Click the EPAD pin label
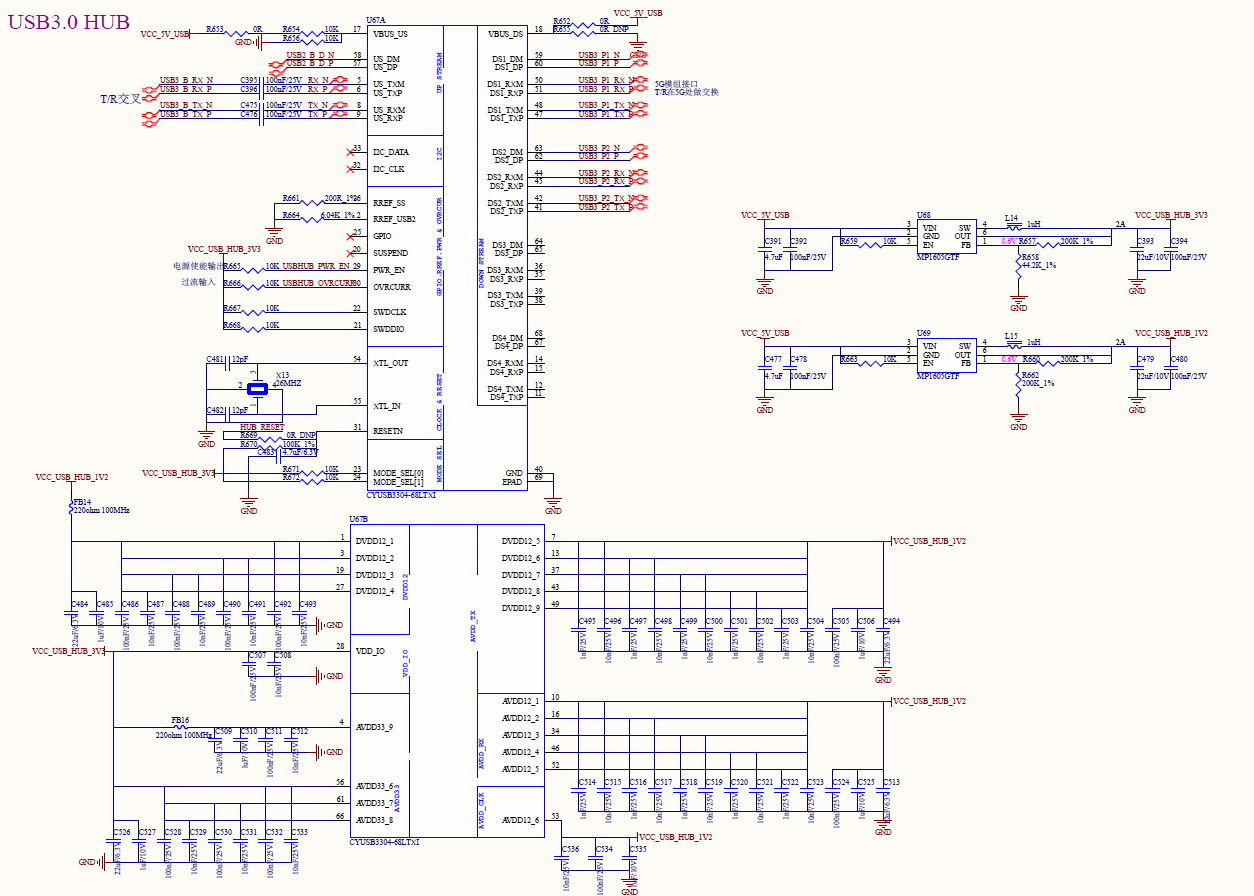Viewport: 1254px width, 896px height. [x=513, y=482]
